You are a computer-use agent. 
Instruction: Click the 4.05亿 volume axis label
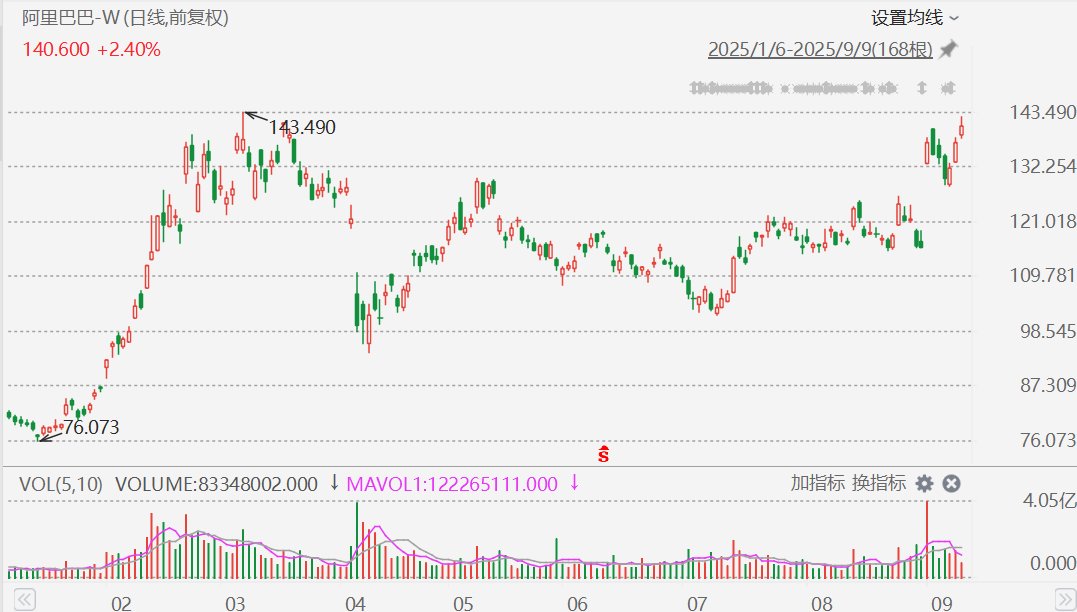point(1048,501)
